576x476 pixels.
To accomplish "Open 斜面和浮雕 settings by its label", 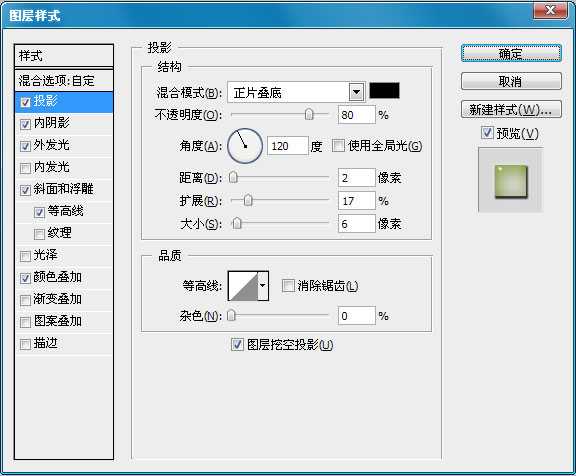I will (x=63, y=189).
